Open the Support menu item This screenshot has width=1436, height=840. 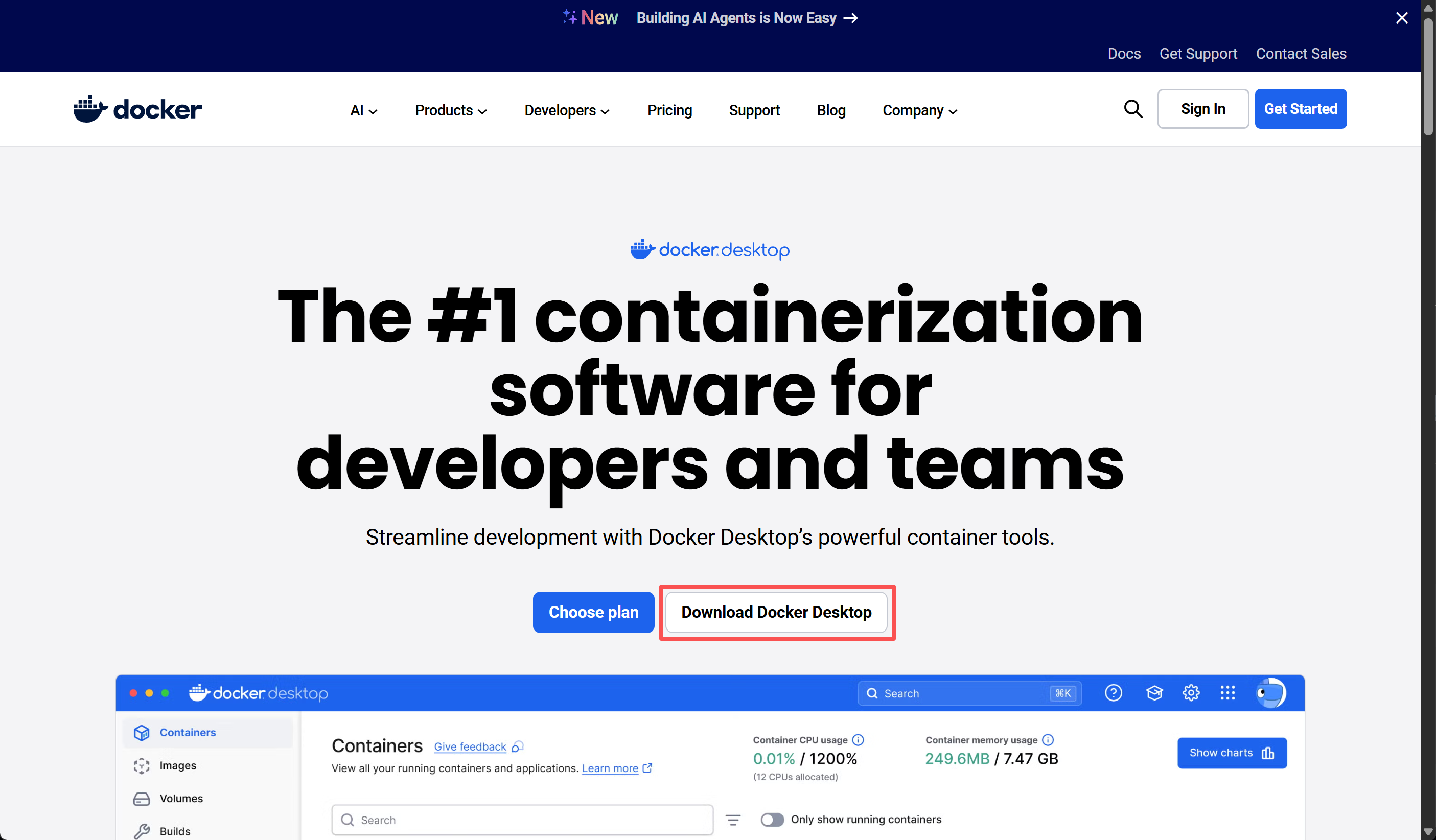click(754, 110)
